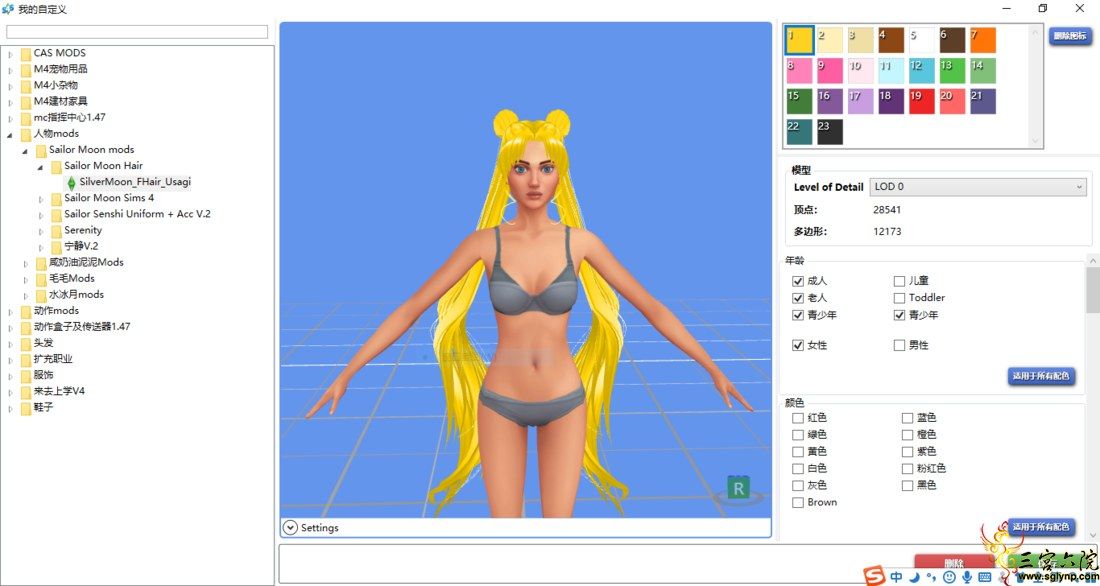Click the punctuation toggle icon in the IME bar
Viewport: 1100px width, 586px height.
(x=932, y=577)
